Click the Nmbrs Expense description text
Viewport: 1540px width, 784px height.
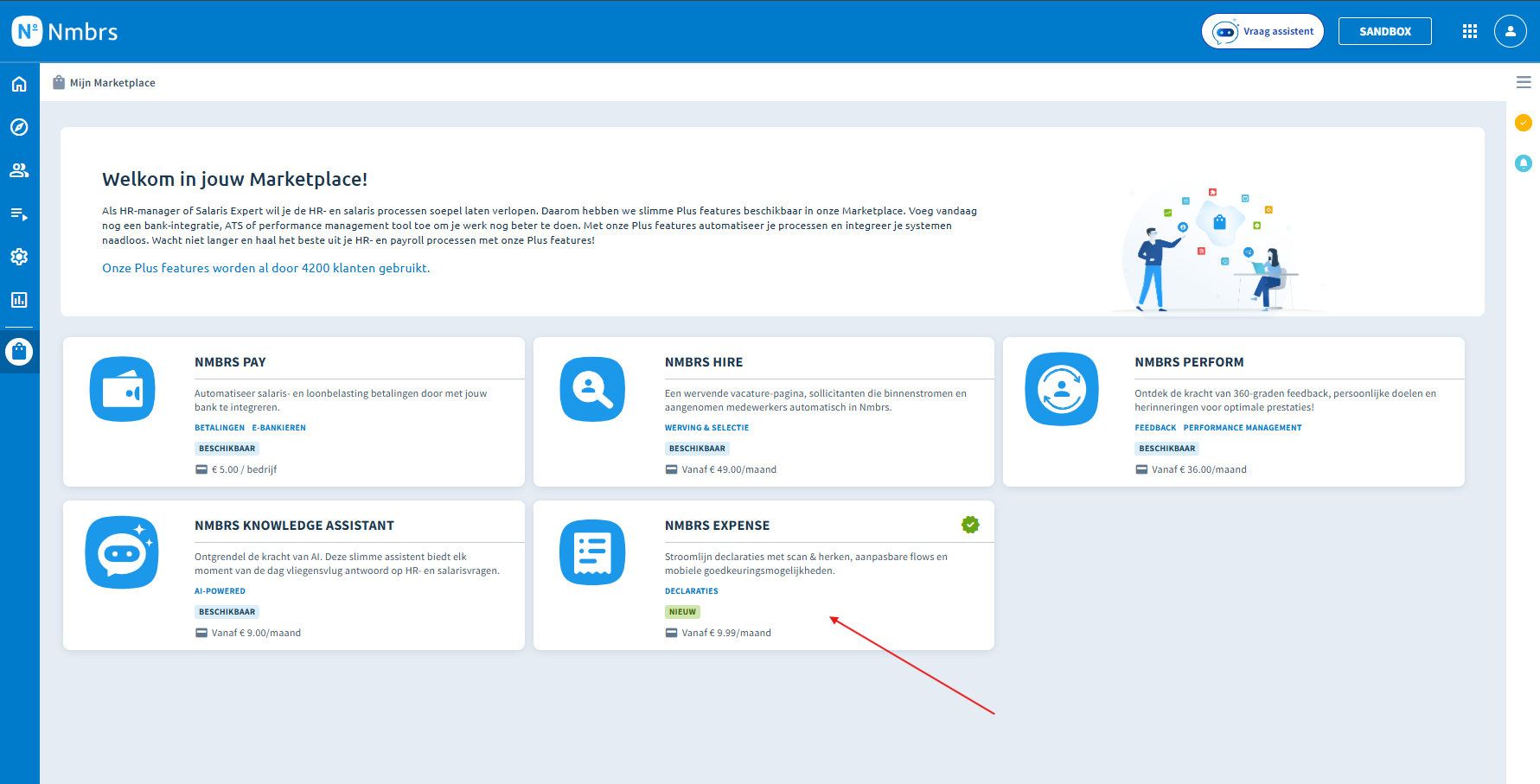coord(806,564)
